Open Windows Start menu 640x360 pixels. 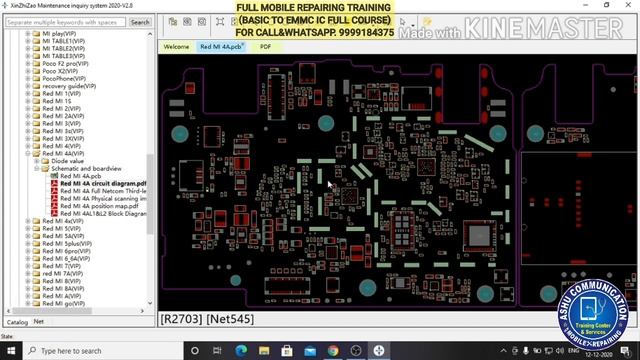pos(11,351)
